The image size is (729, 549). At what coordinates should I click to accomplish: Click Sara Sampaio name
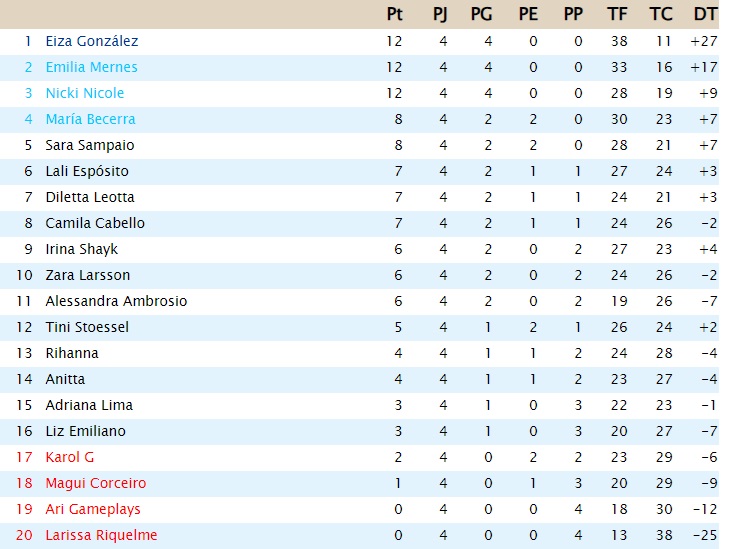tap(90, 146)
